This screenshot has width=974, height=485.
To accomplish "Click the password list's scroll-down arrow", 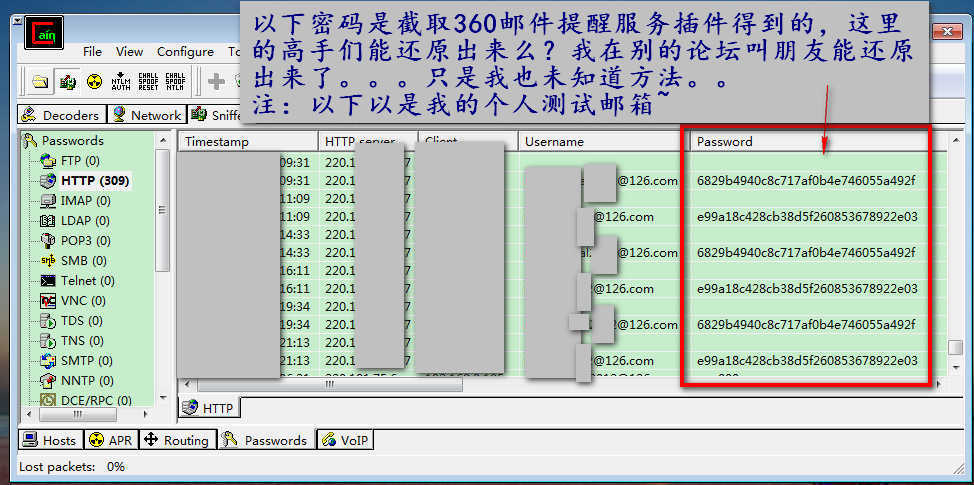I will click(956, 368).
